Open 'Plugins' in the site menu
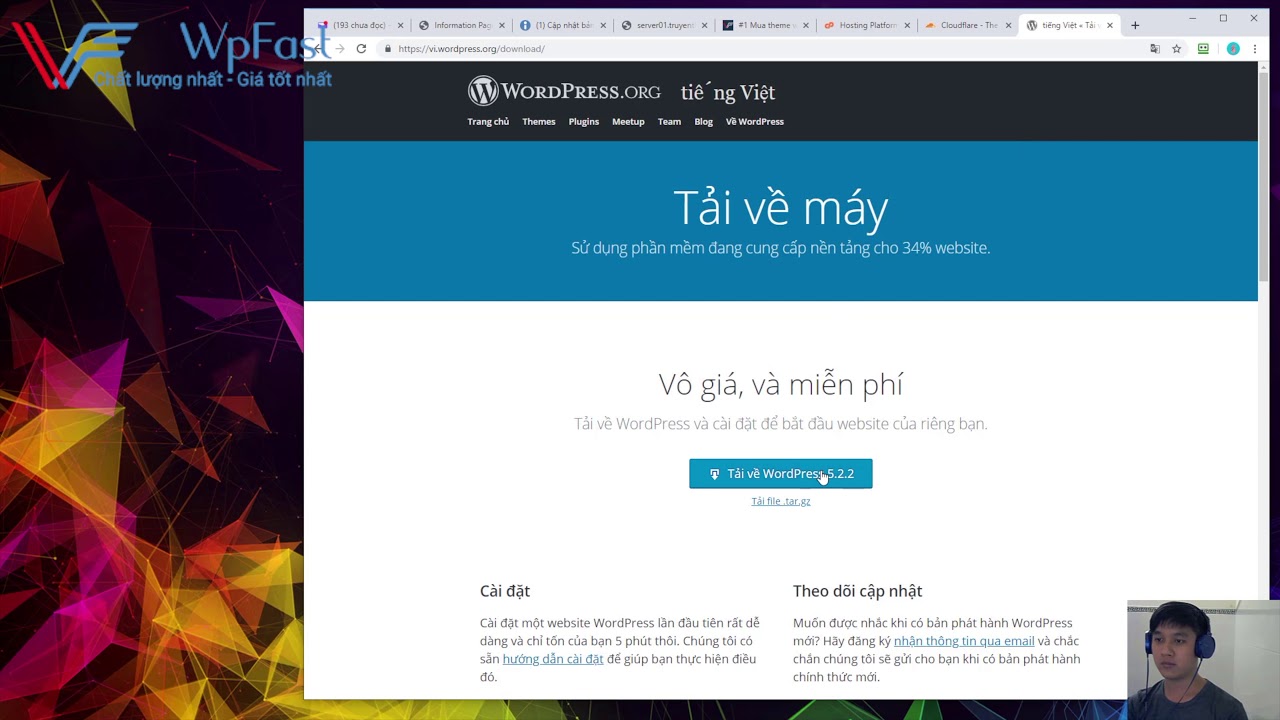Viewport: 1280px width, 720px height. click(584, 122)
